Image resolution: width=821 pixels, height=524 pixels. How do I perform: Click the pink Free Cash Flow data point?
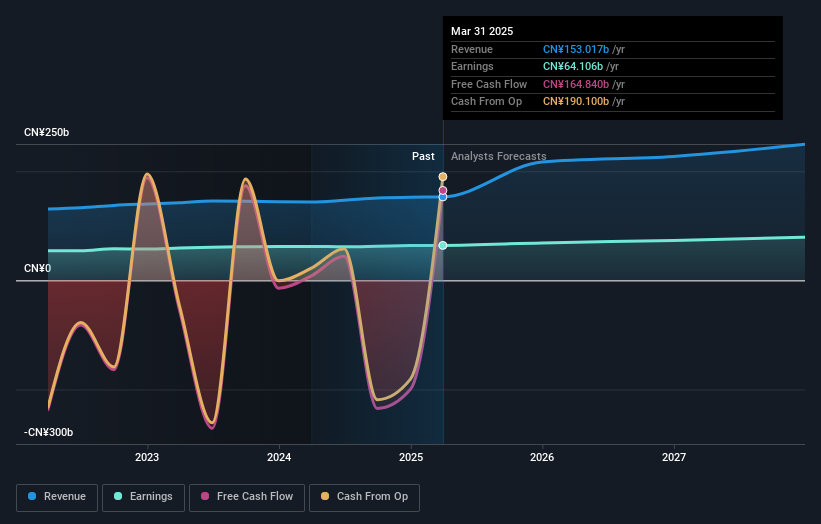click(443, 191)
